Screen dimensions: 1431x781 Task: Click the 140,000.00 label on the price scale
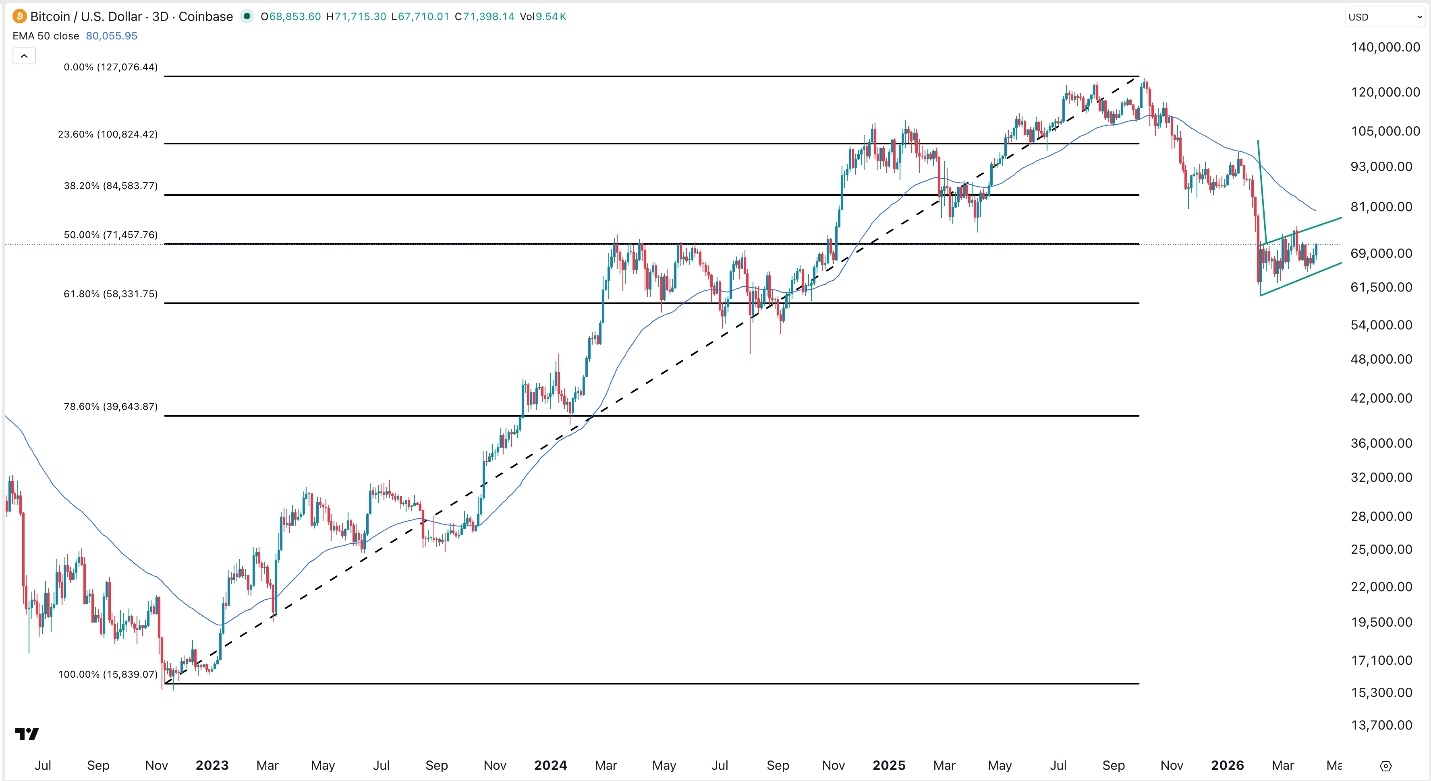1383,47
